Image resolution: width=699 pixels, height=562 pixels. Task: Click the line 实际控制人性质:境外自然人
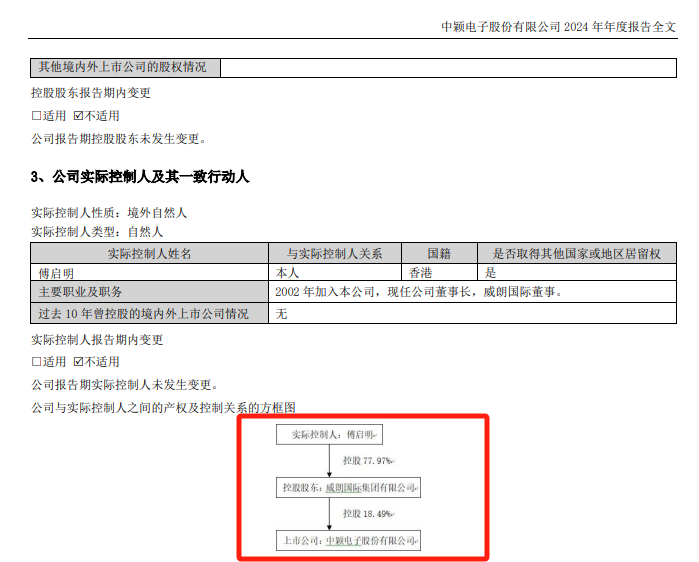pyautogui.click(x=109, y=213)
